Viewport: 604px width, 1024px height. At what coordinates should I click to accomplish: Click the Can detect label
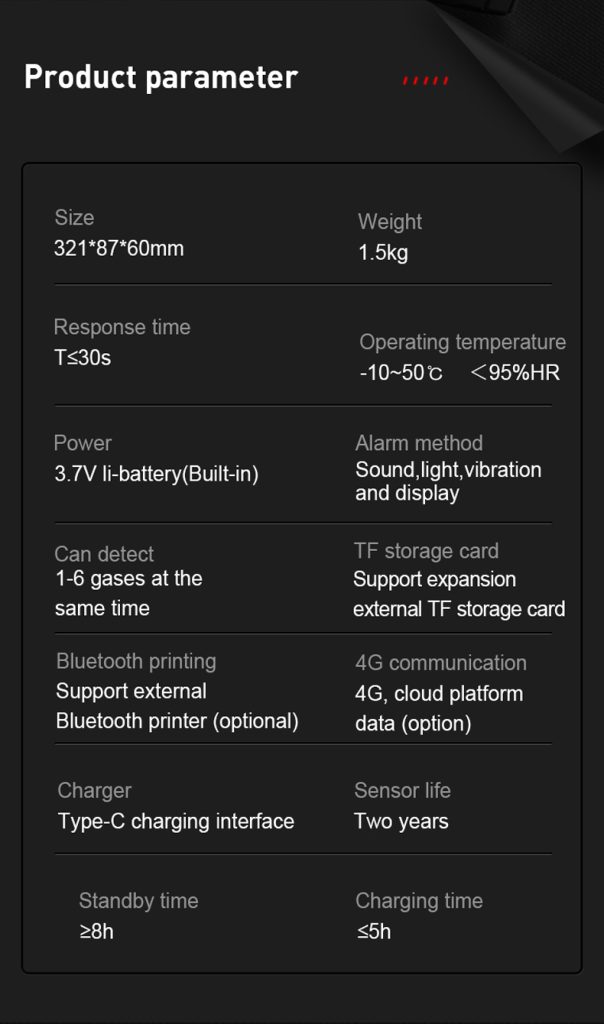104,554
